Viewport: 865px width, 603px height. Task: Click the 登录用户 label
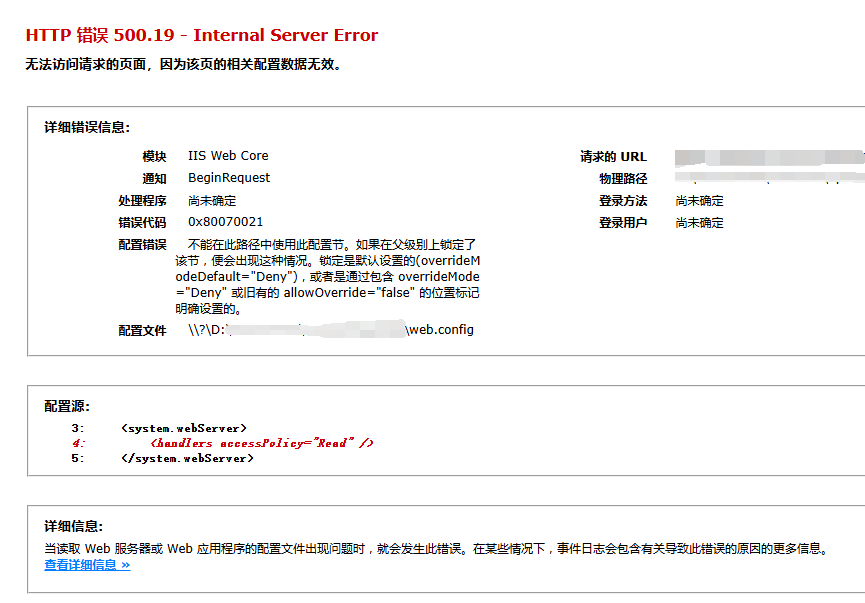(623, 223)
